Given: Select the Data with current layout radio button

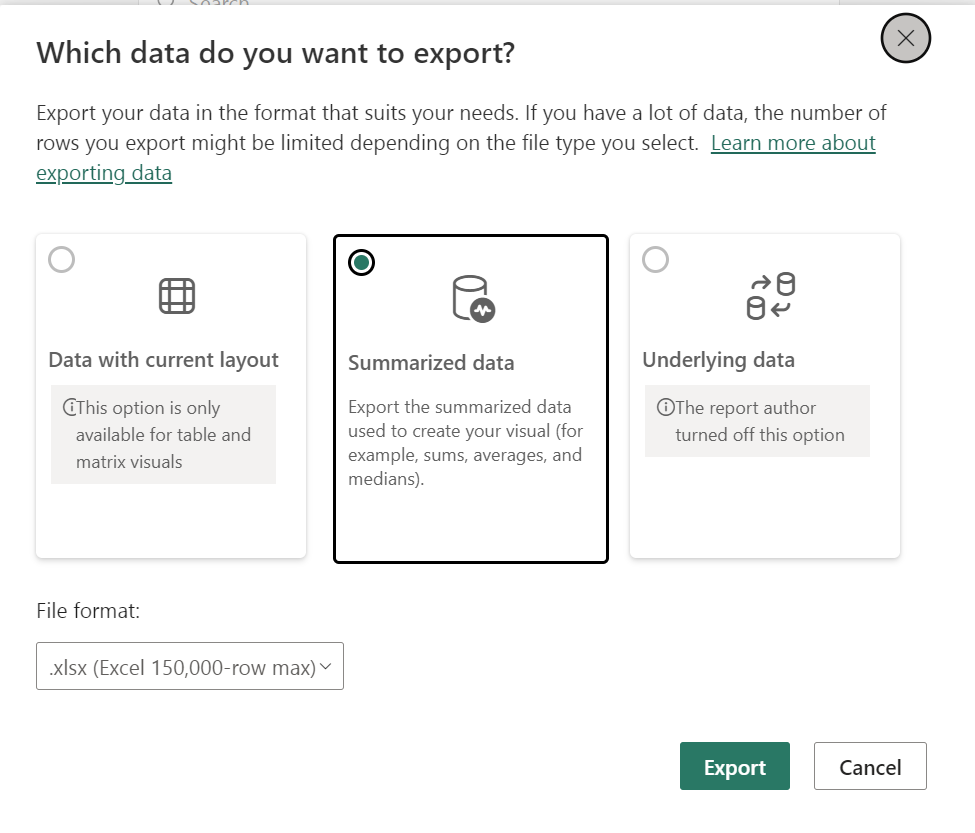Looking at the screenshot, I should [x=62, y=259].
